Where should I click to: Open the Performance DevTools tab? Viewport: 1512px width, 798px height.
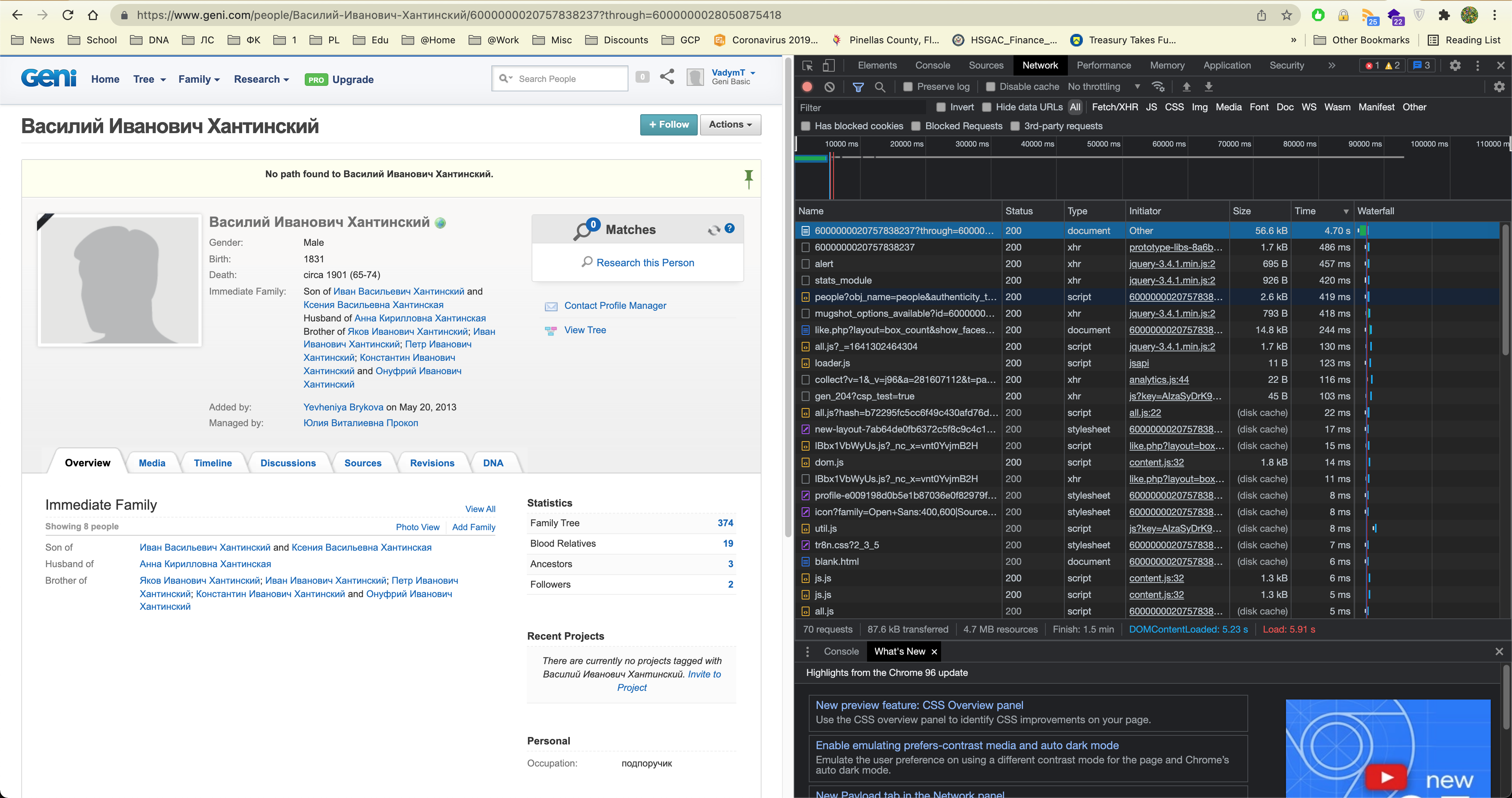(x=1103, y=65)
